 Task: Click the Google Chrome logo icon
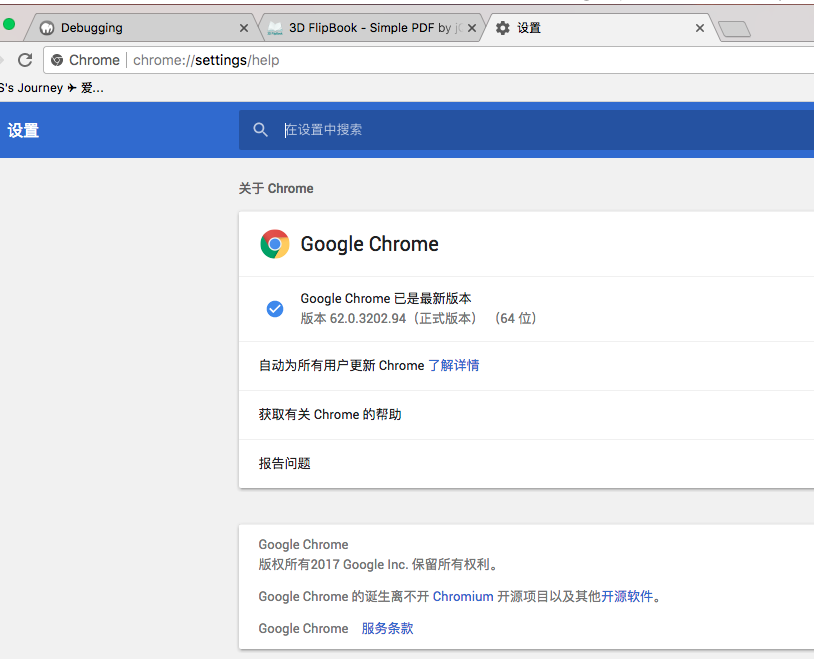pos(275,244)
